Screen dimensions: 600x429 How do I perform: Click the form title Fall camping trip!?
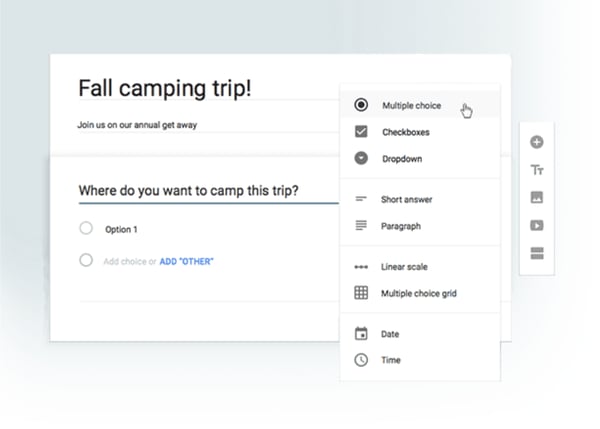pos(165,88)
